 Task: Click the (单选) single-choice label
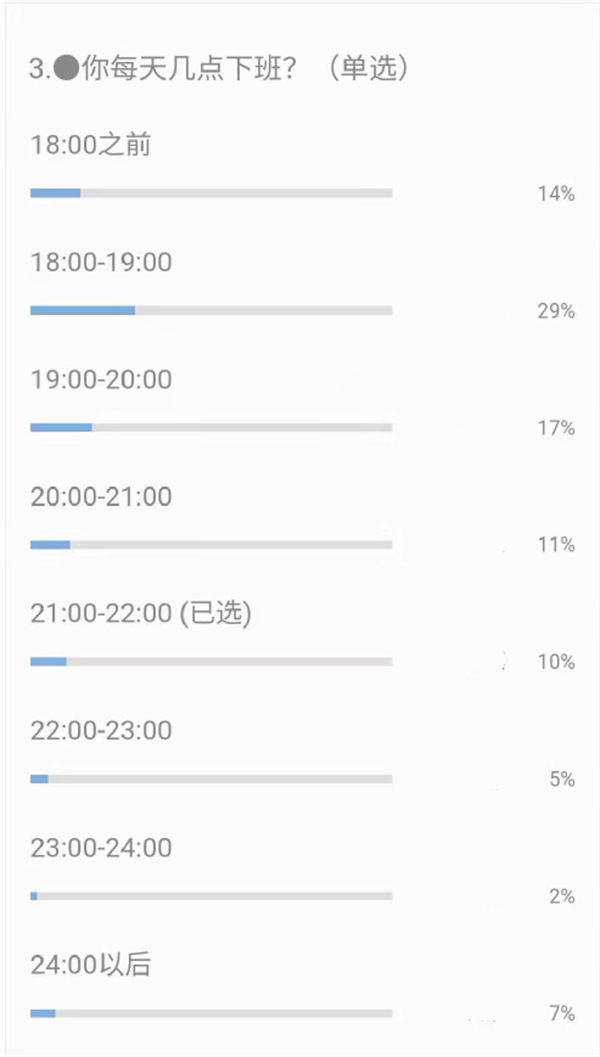[x=368, y=68]
